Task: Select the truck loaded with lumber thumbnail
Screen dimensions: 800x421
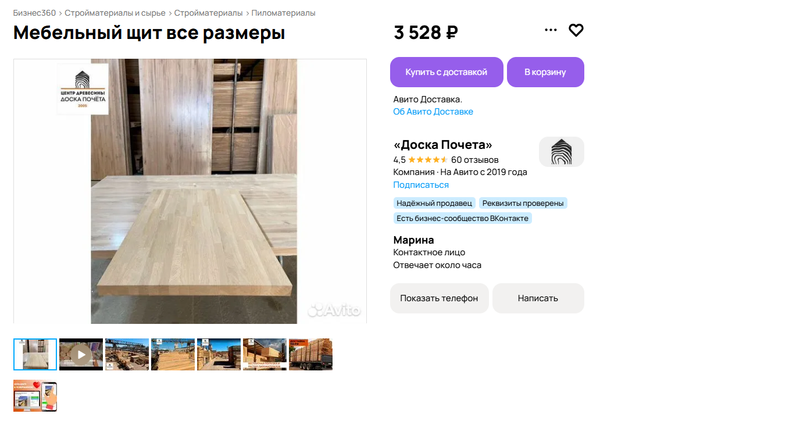Action: 311,354
